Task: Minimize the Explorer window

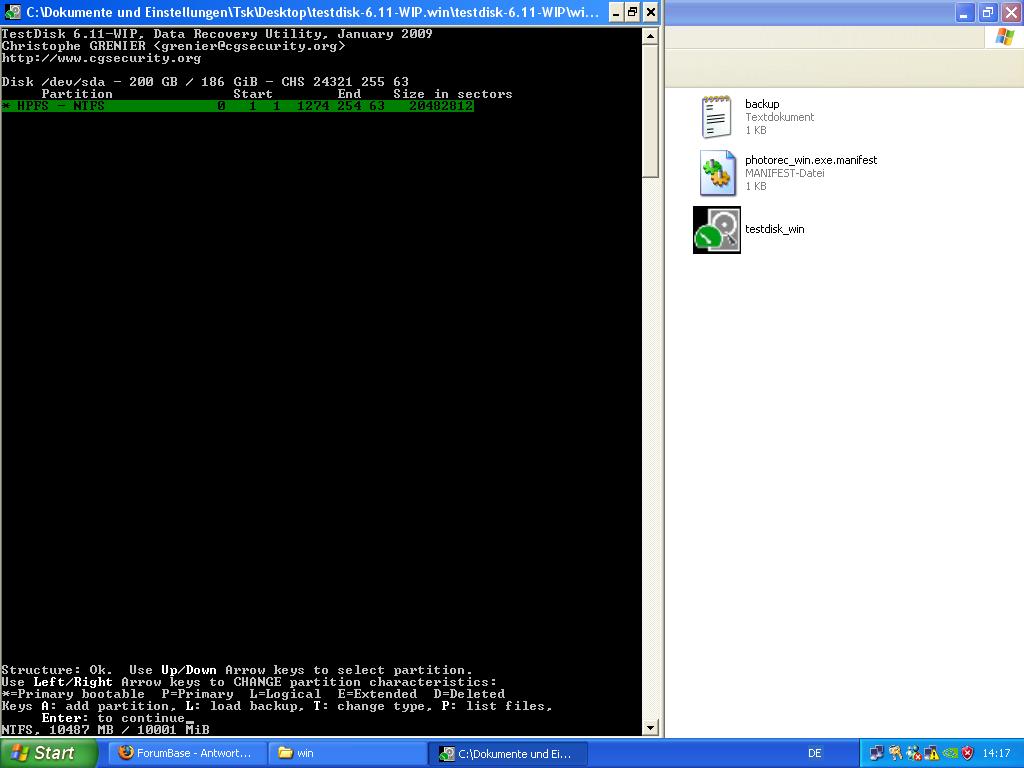Action: tap(965, 12)
